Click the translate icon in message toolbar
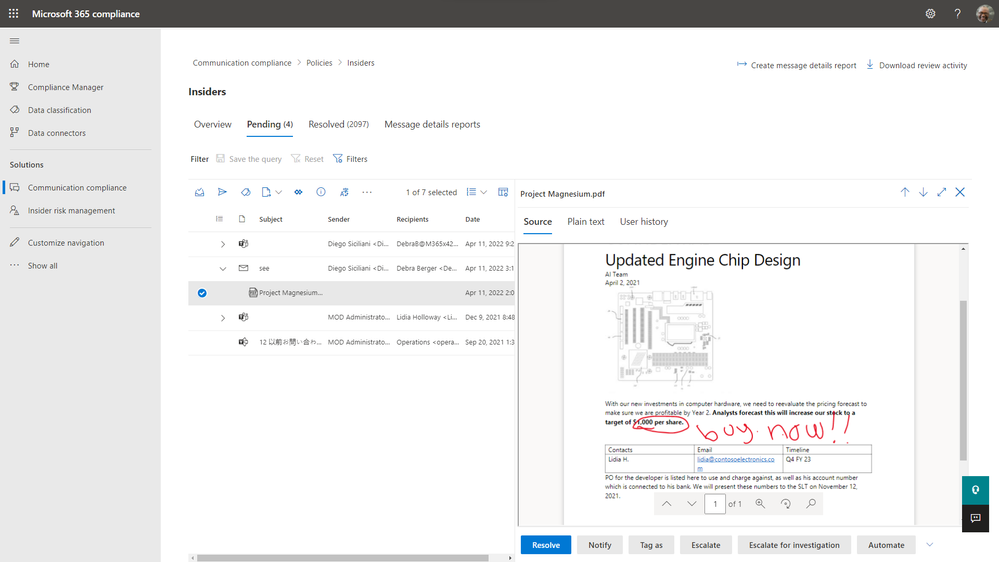The image size is (999, 562). [344, 192]
